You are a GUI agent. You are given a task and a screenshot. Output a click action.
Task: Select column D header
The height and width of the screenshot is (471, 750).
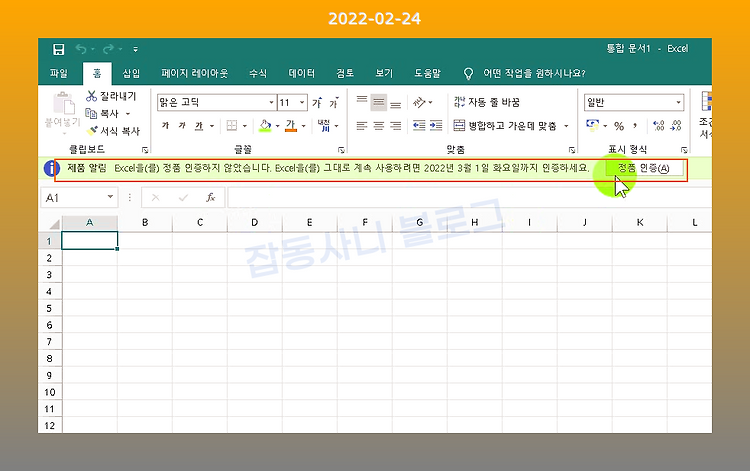point(254,222)
